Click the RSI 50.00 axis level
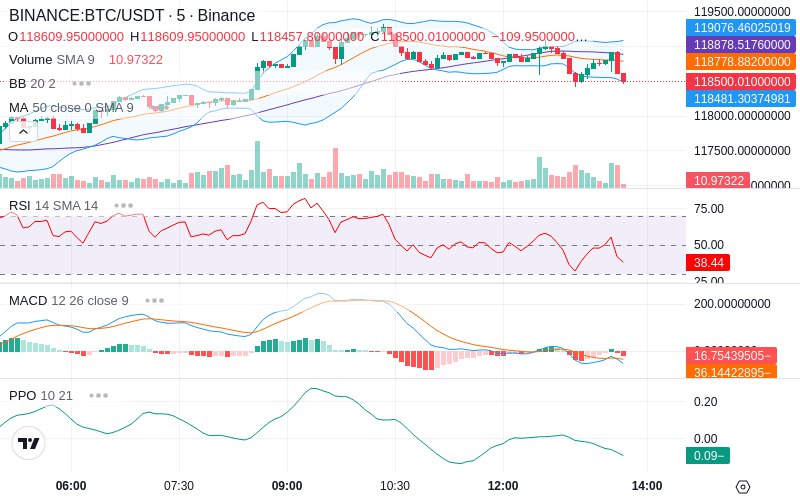The width and height of the screenshot is (800, 500). tap(709, 244)
